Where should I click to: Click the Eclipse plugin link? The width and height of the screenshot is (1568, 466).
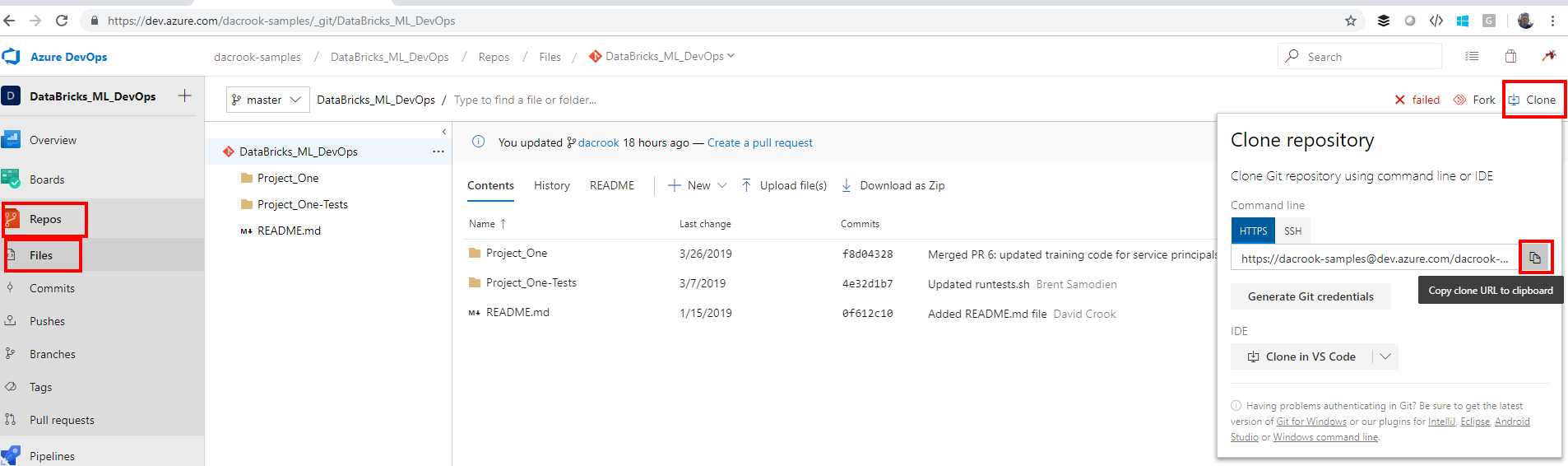pos(1475,422)
